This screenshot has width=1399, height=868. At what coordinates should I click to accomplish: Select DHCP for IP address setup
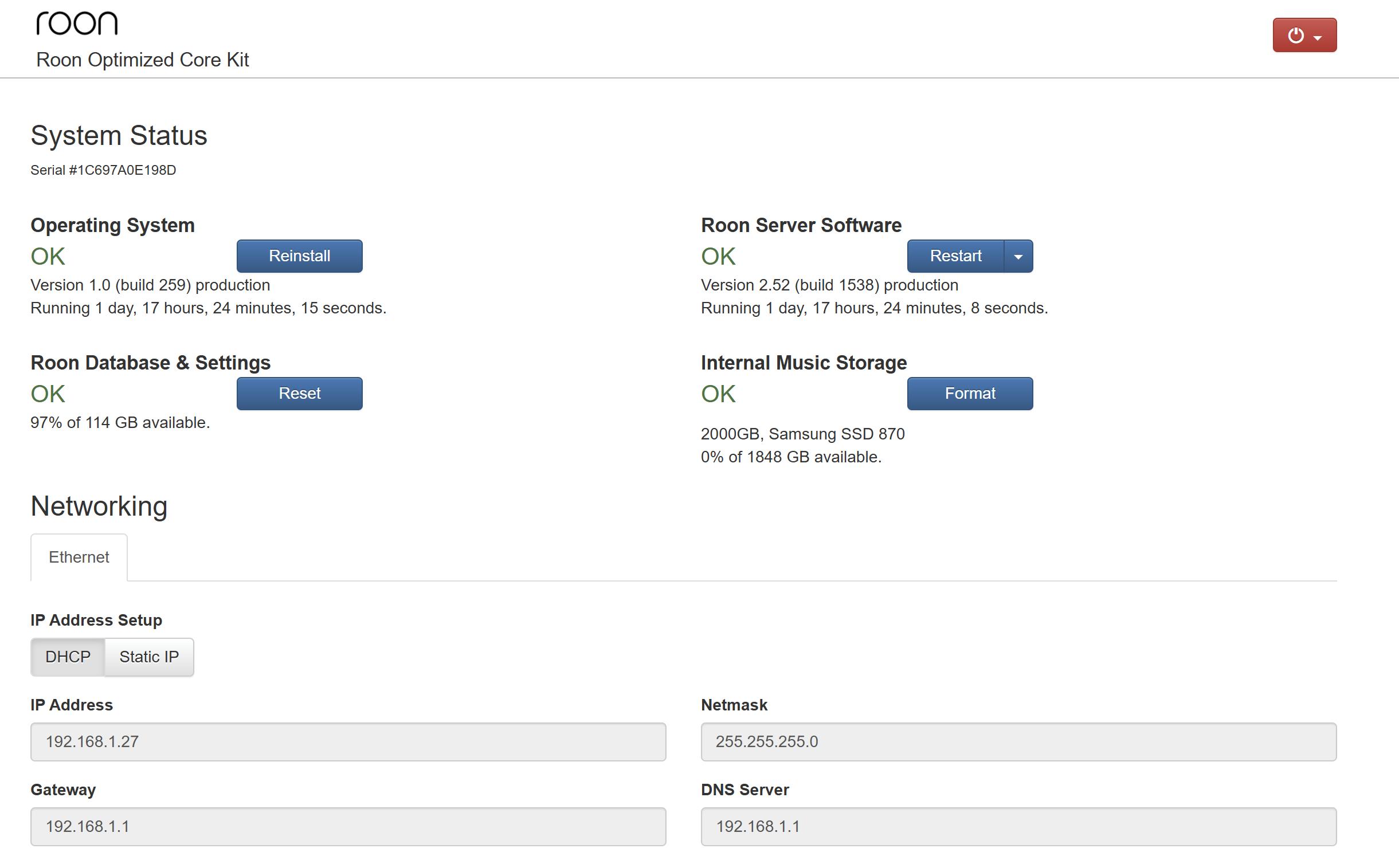pos(68,657)
